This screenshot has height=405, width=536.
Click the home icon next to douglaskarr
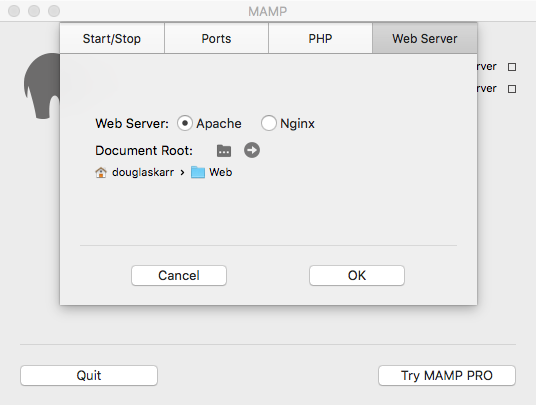[101, 172]
